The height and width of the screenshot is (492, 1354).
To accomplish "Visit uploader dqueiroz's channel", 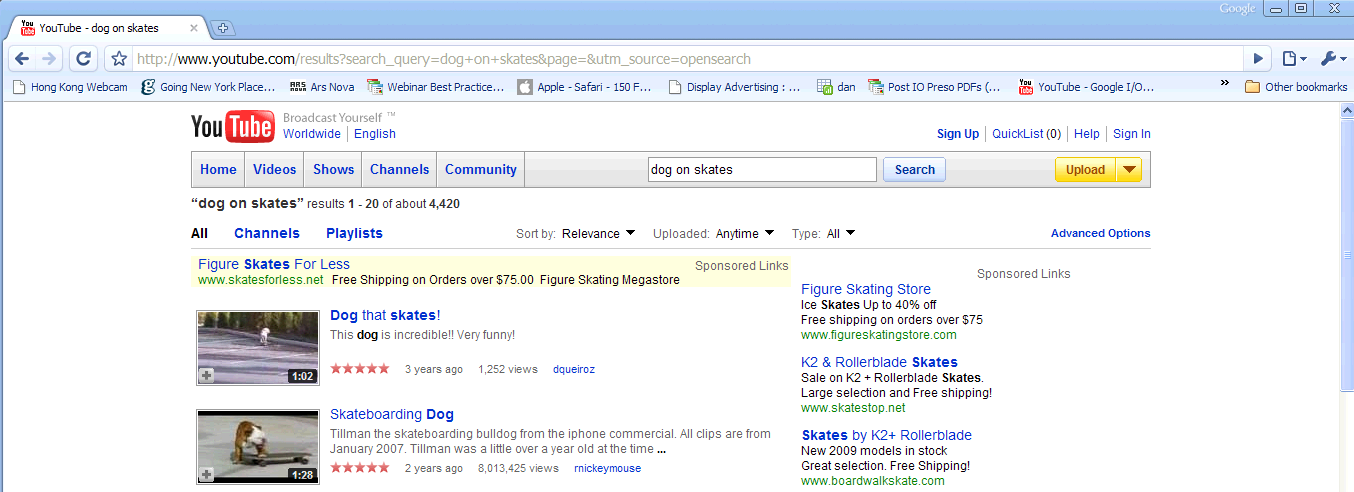I will 574,369.
